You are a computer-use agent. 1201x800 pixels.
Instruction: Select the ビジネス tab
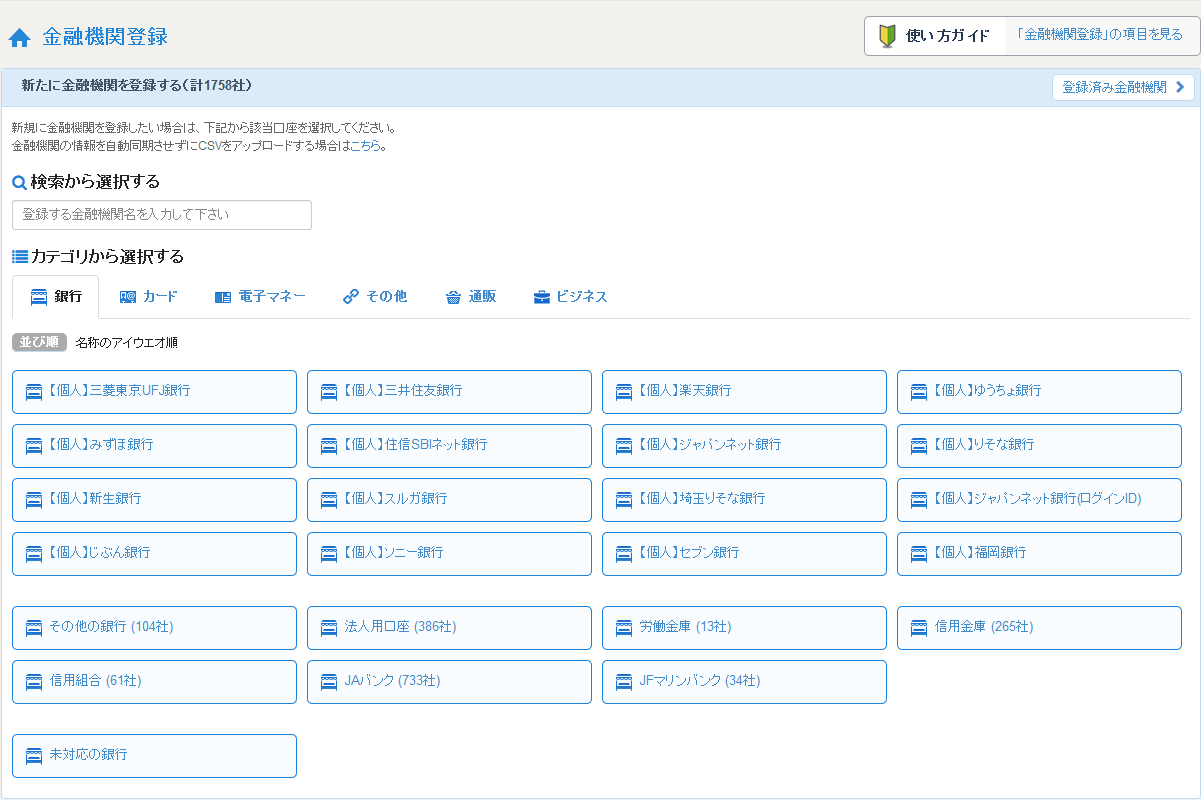[571, 297]
